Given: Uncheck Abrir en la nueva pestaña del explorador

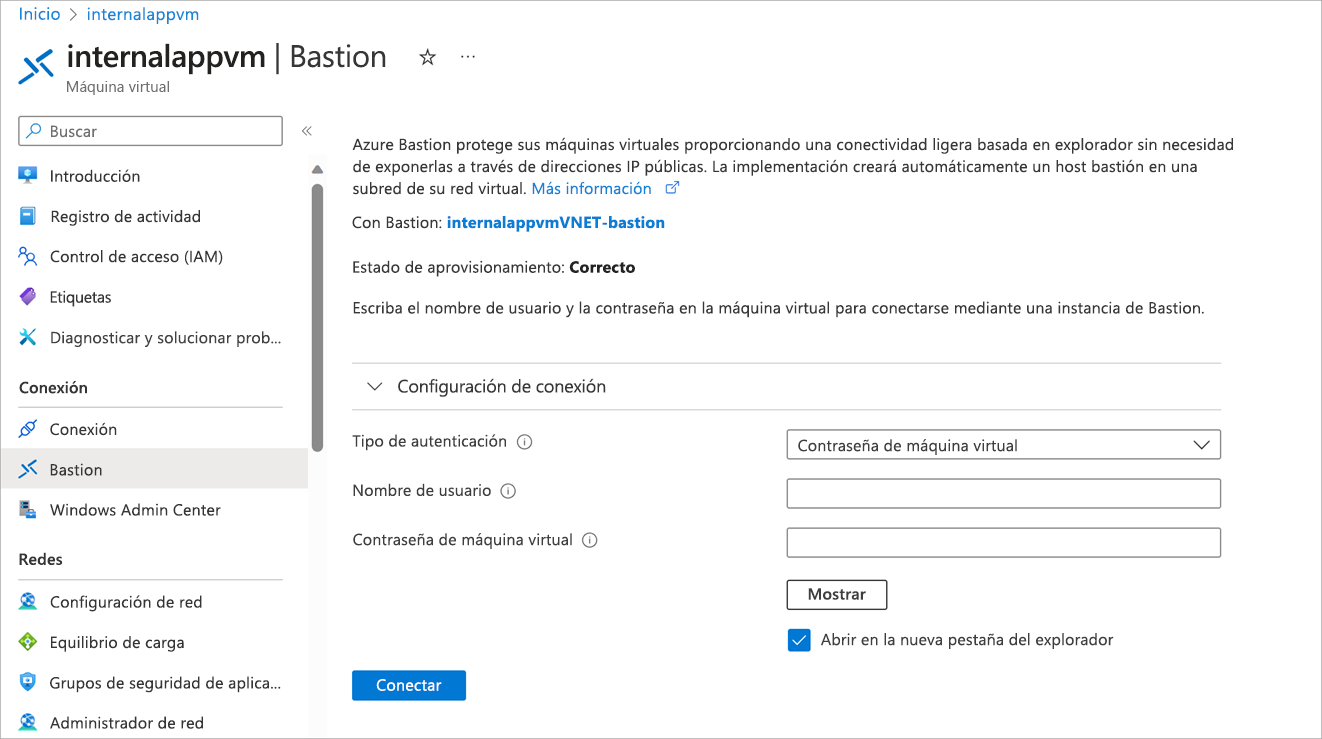Looking at the screenshot, I should (x=798, y=640).
